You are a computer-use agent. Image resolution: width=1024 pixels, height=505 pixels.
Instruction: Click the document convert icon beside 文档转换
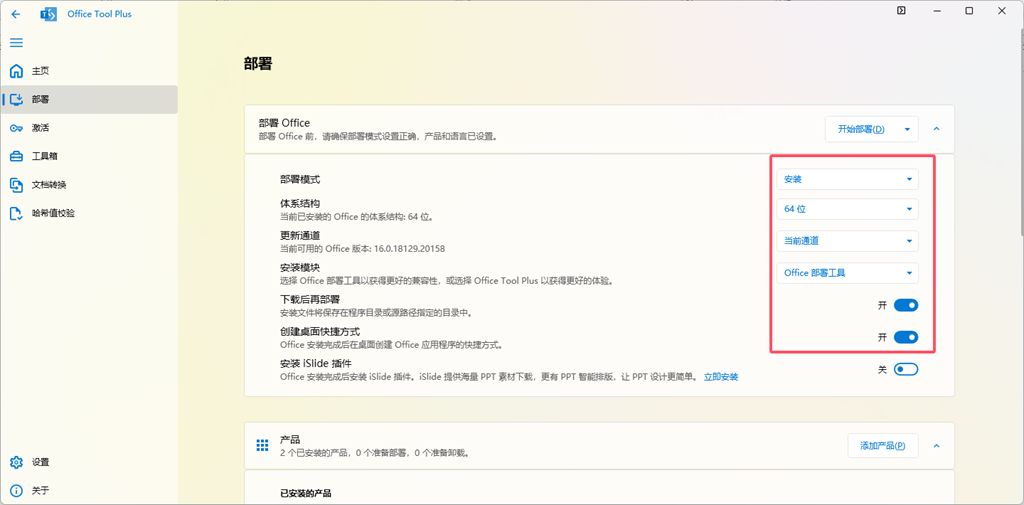pyautogui.click(x=16, y=185)
